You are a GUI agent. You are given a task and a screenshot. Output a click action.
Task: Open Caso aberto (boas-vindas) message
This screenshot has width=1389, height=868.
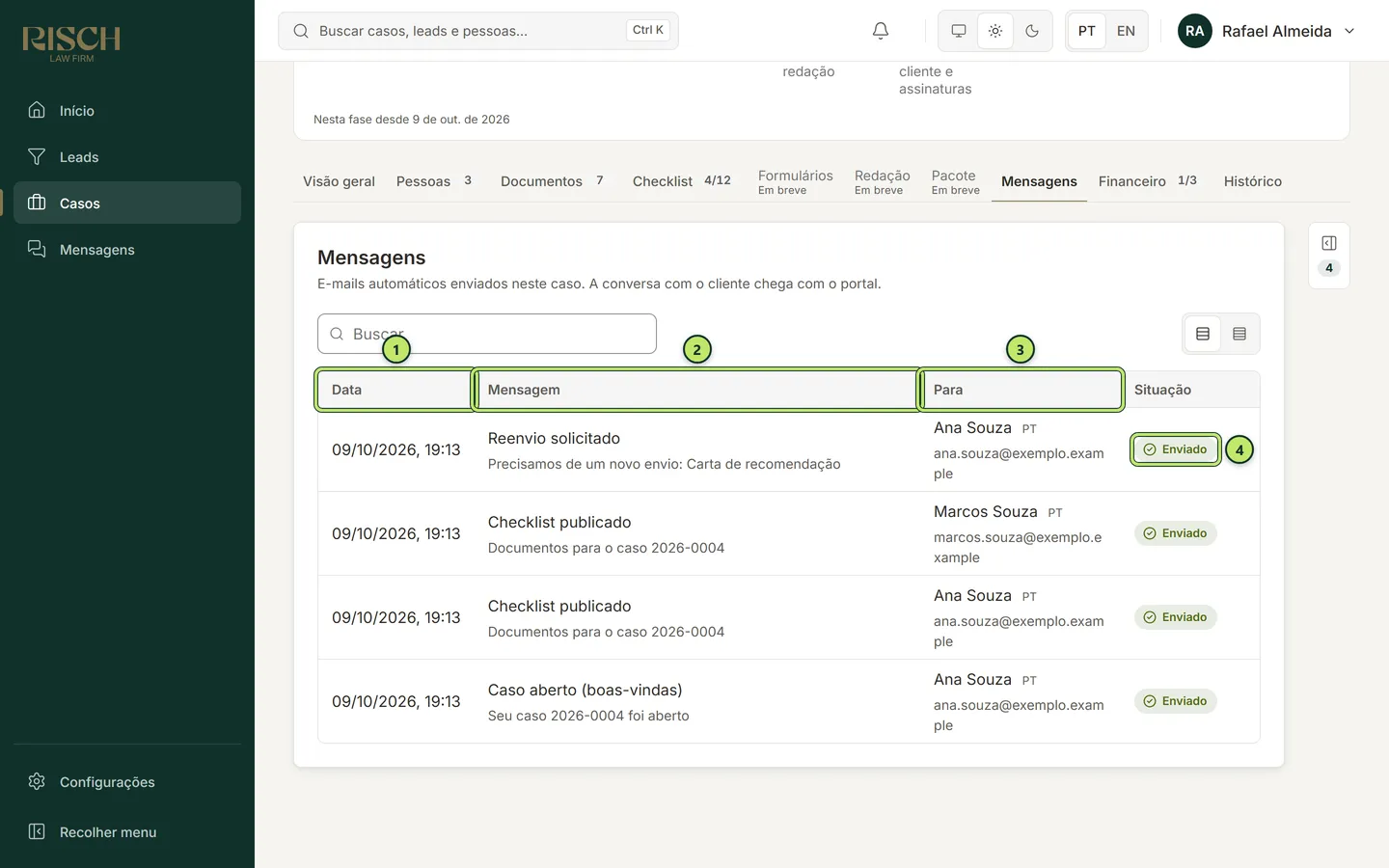click(x=585, y=691)
